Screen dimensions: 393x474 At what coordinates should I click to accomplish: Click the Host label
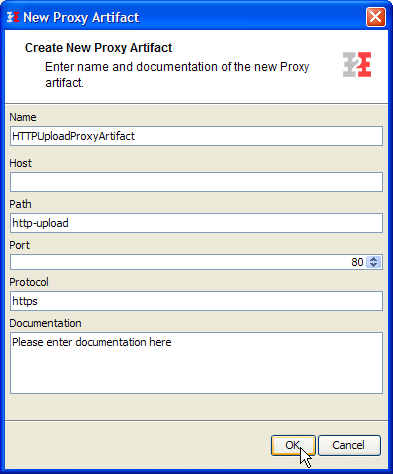[x=20, y=163]
